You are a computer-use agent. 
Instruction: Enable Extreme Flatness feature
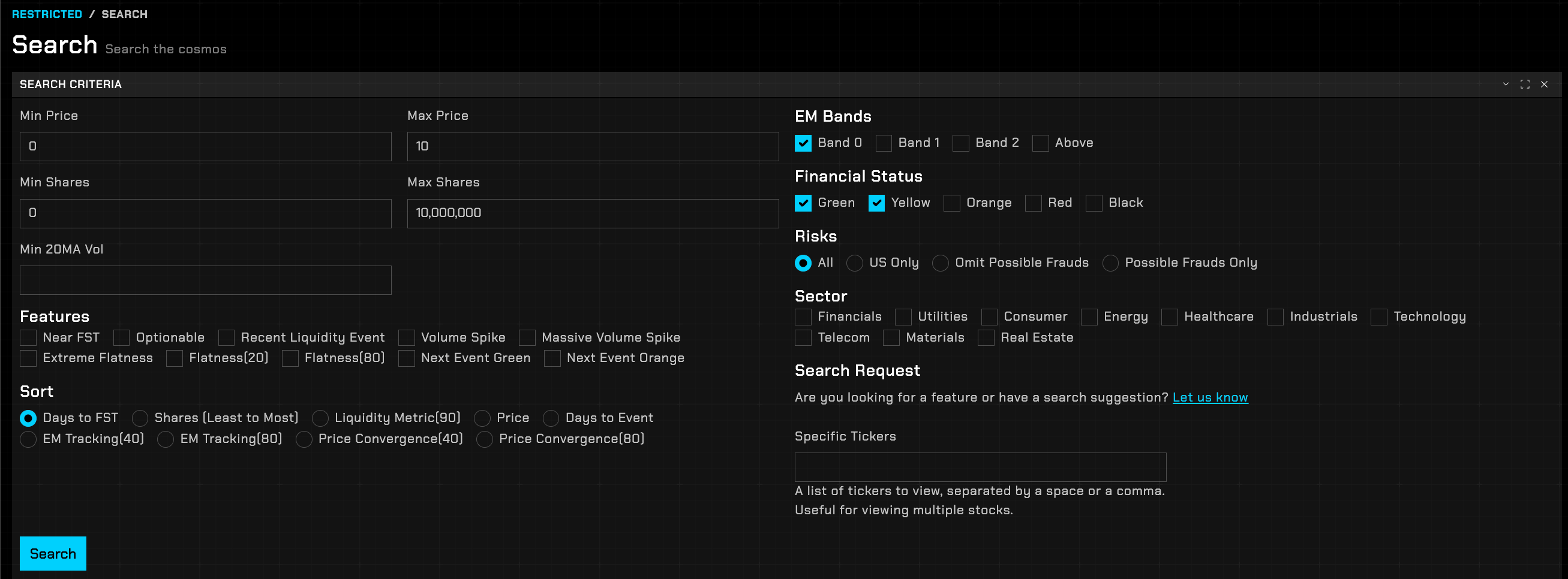pyautogui.click(x=28, y=358)
